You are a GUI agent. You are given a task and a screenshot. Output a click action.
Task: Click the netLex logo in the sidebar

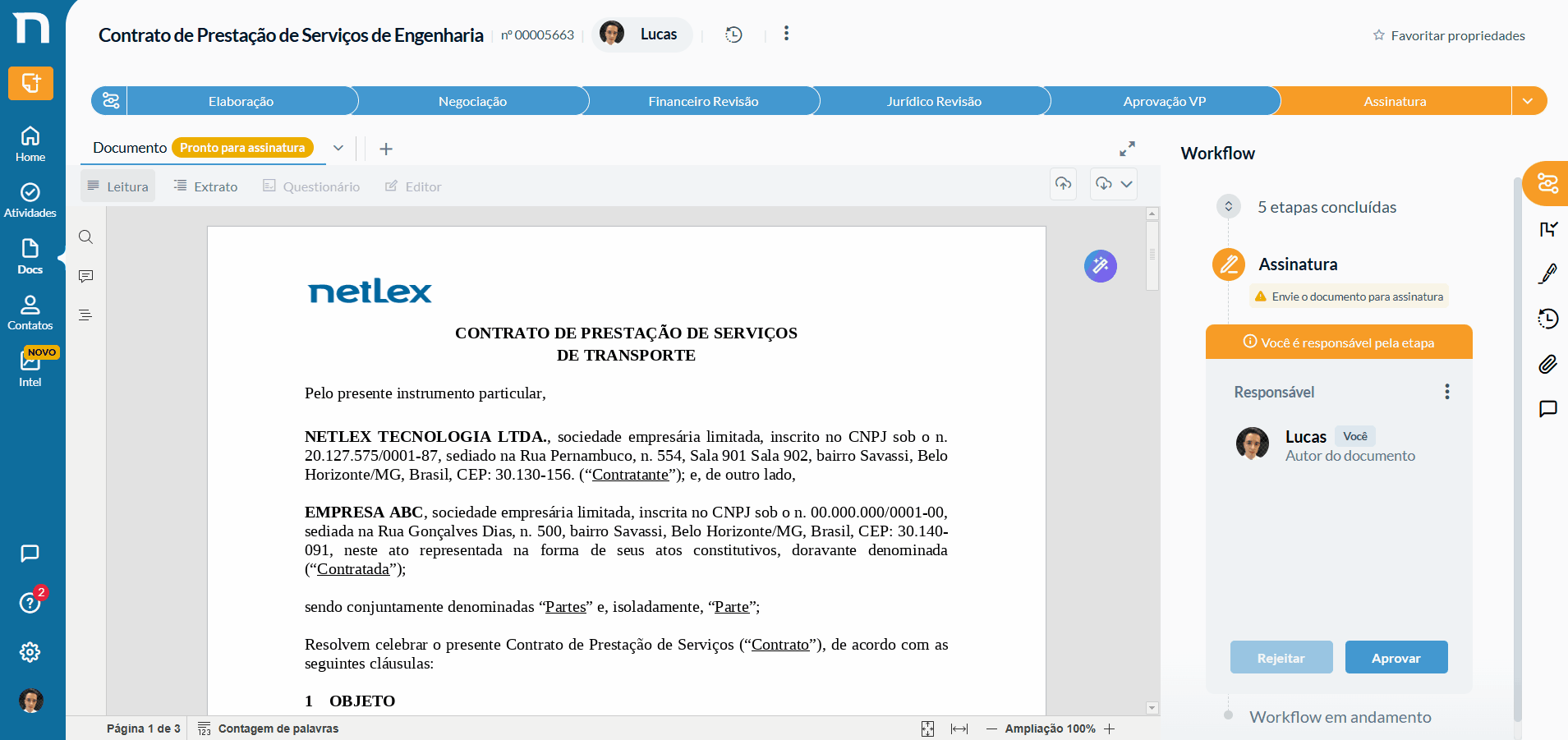point(31,28)
